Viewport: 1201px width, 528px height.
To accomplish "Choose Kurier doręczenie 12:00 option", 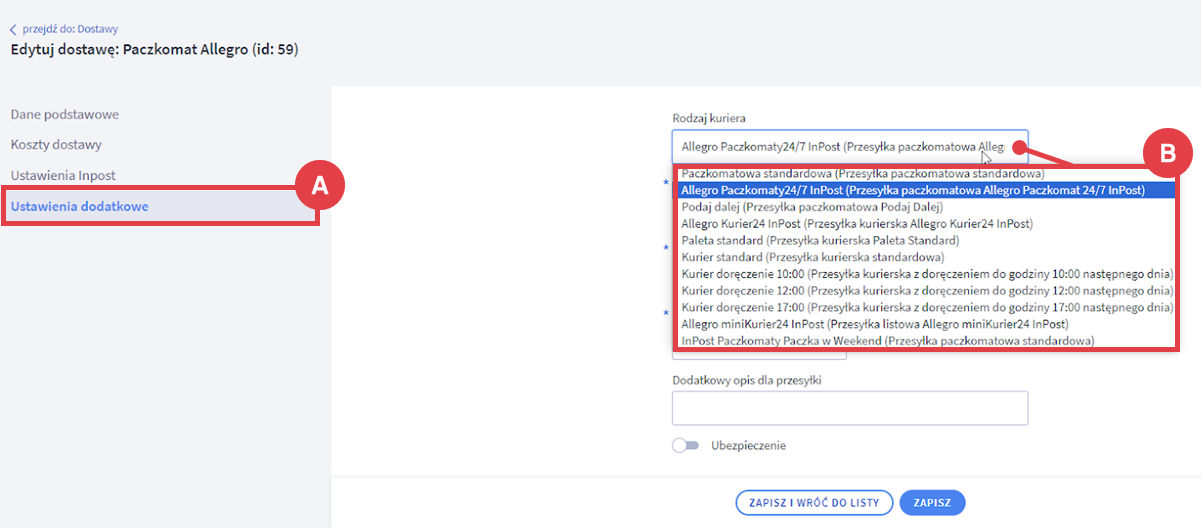I will pos(925,290).
